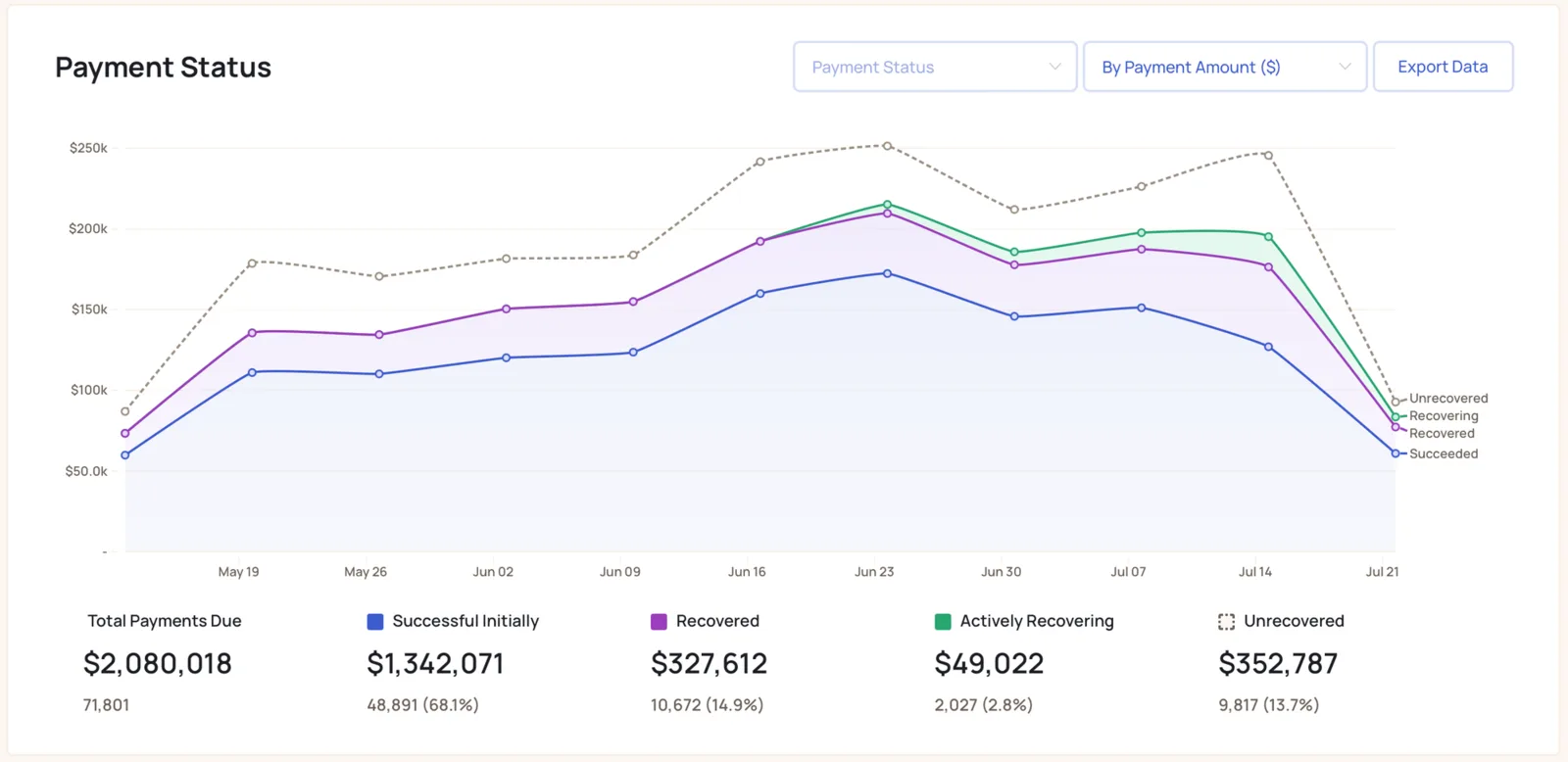
Task: Open the Payment Status dropdown
Action: [935, 67]
